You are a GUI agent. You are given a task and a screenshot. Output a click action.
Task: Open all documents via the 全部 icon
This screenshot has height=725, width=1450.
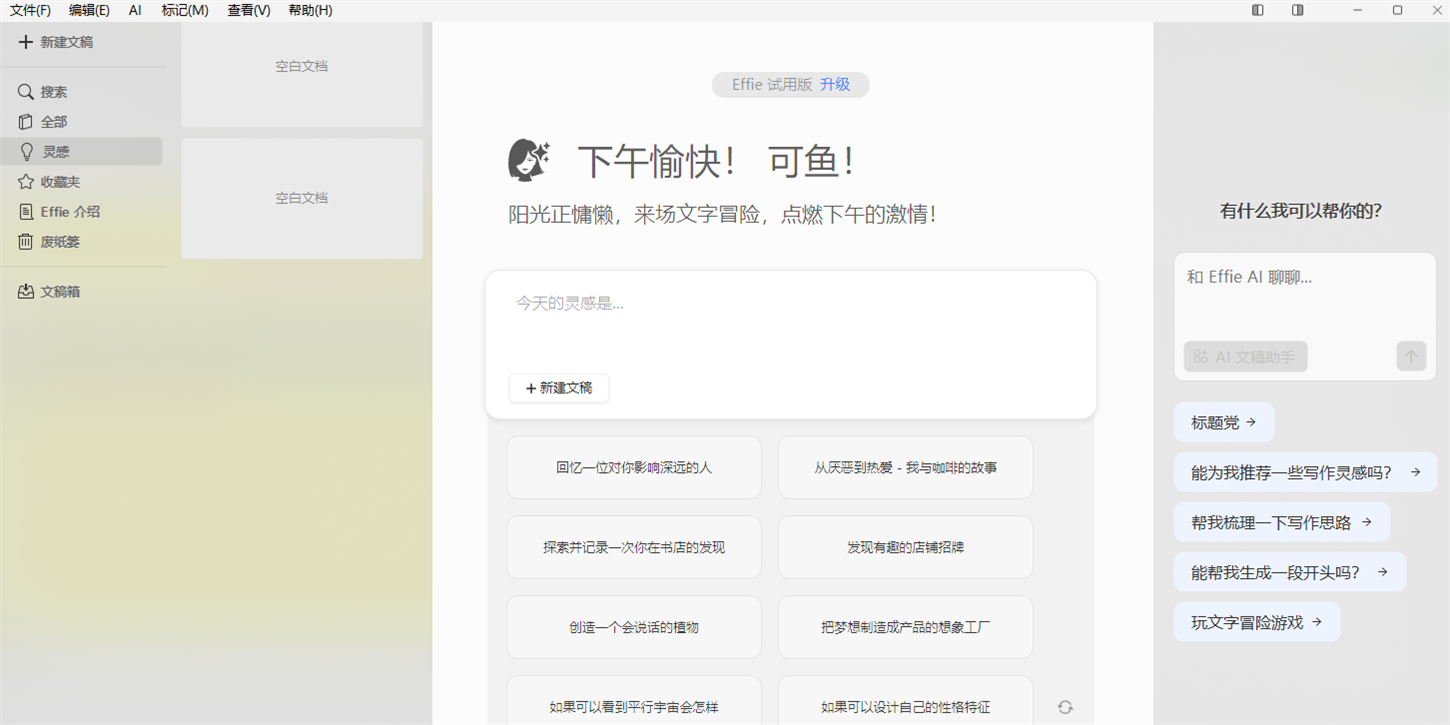pos(25,121)
